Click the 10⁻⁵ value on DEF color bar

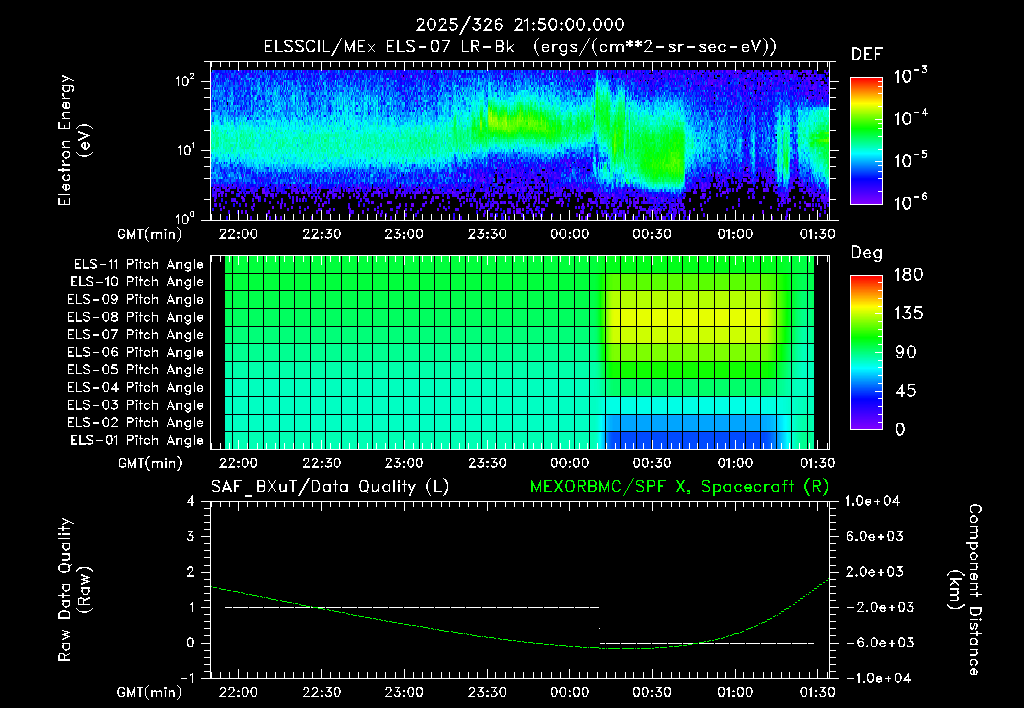tap(910, 159)
